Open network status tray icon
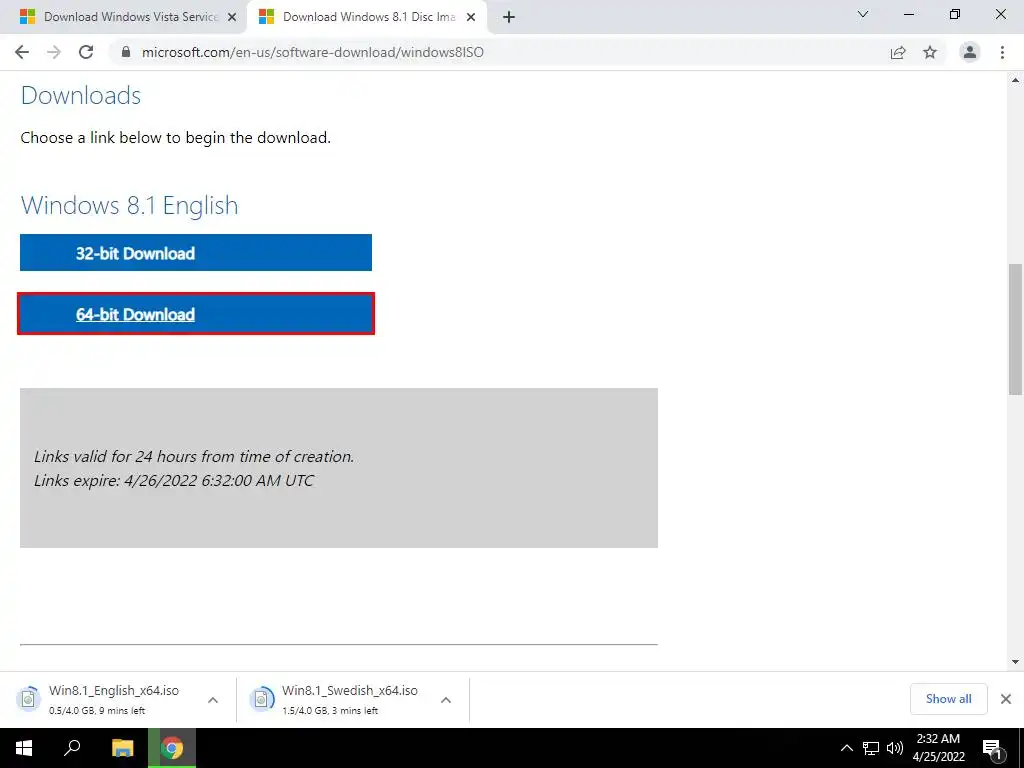Screen dimensions: 1024x768 [x=871, y=748]
